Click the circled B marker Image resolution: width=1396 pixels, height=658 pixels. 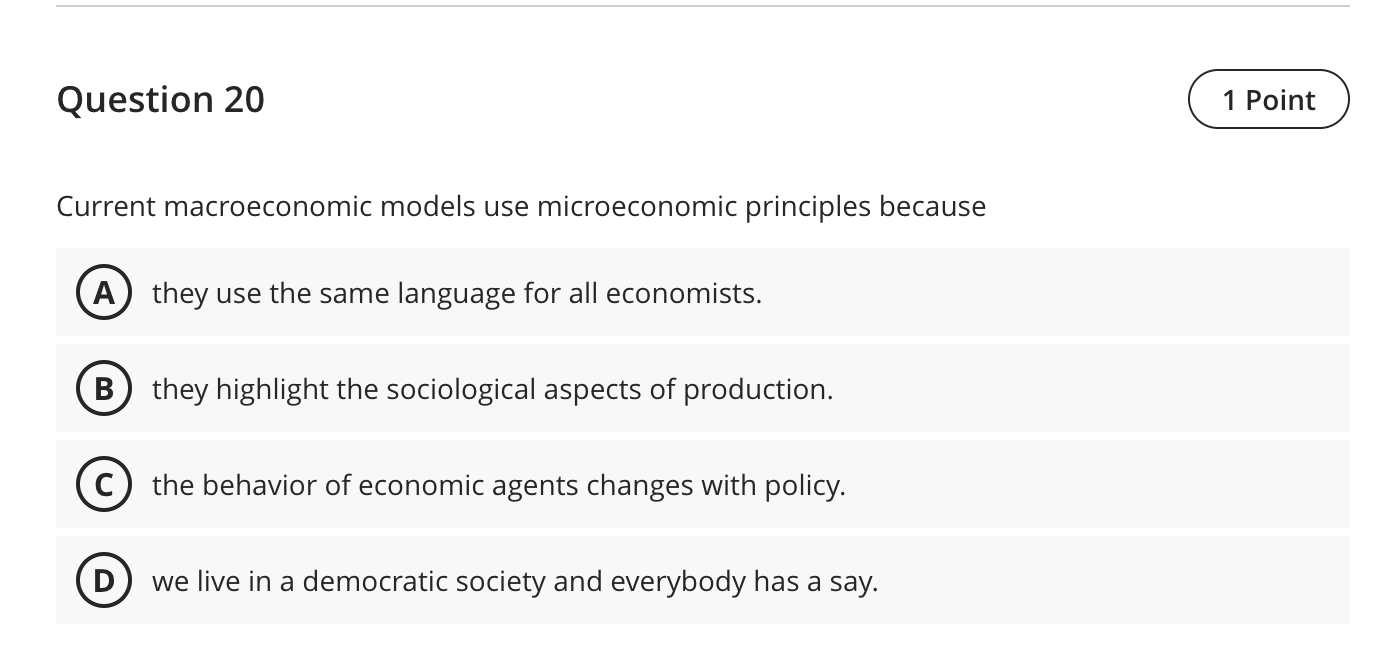point(104,388)
